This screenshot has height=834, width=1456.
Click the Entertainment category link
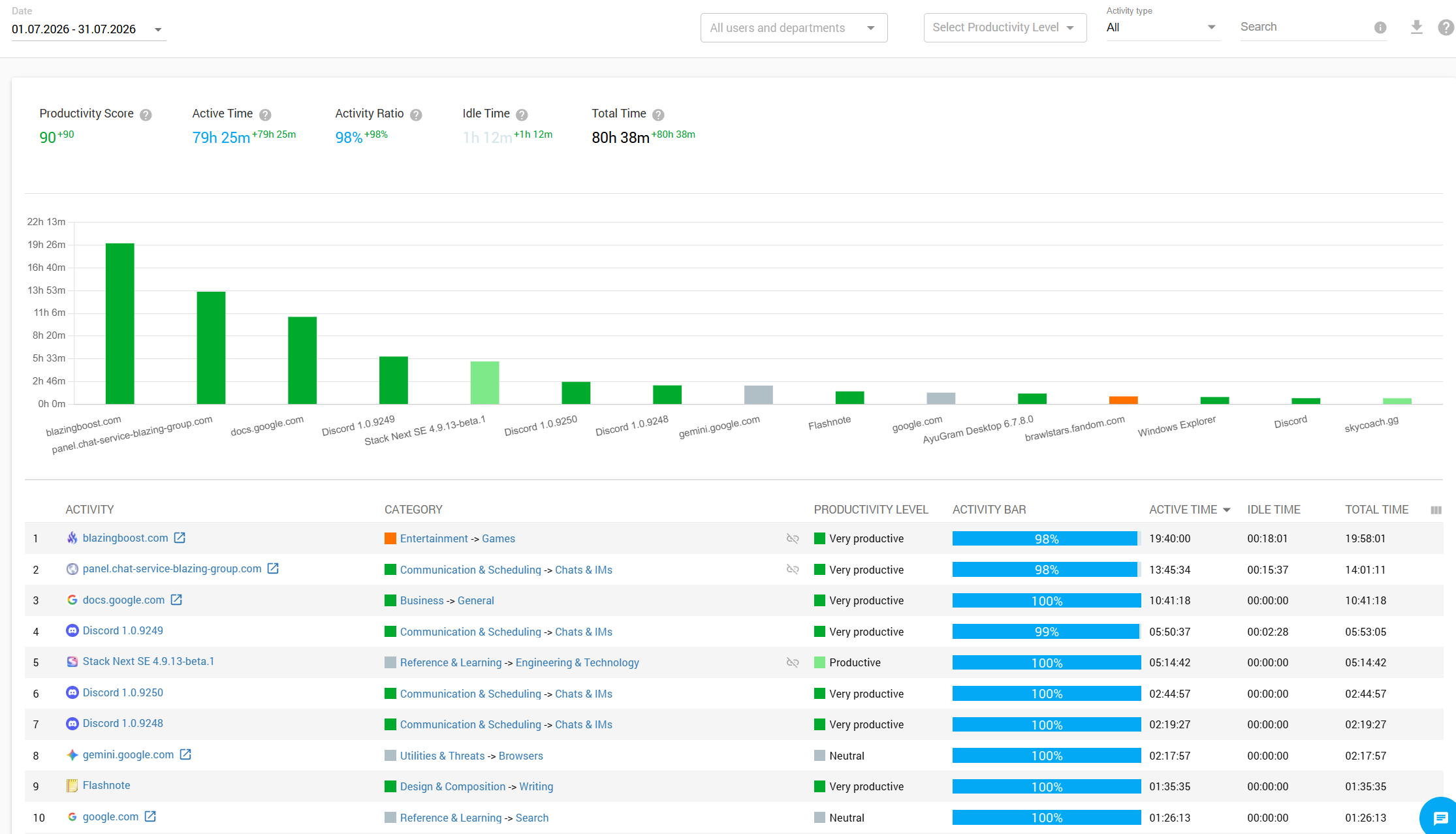click(434, 538)
